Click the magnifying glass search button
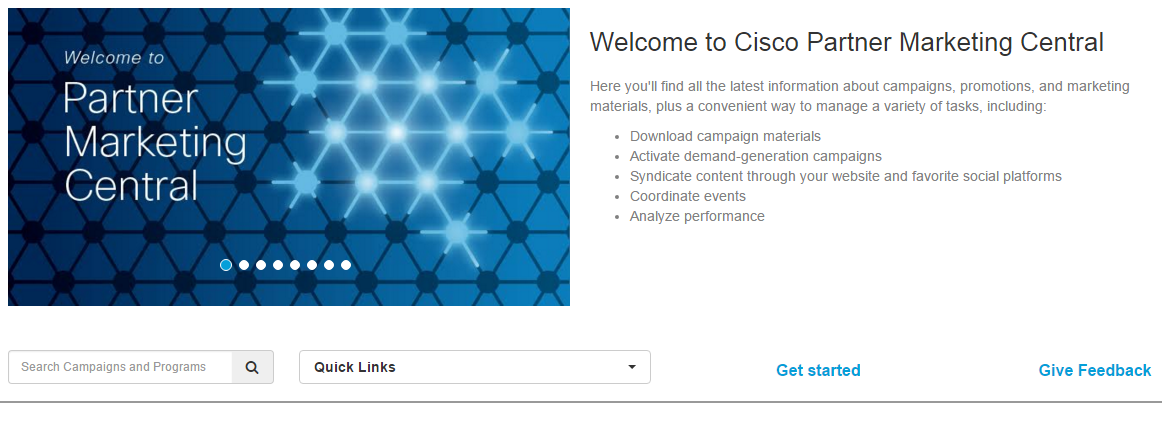Image resolution: width=1168 pixels, height=421 pixels. [252, 367]
